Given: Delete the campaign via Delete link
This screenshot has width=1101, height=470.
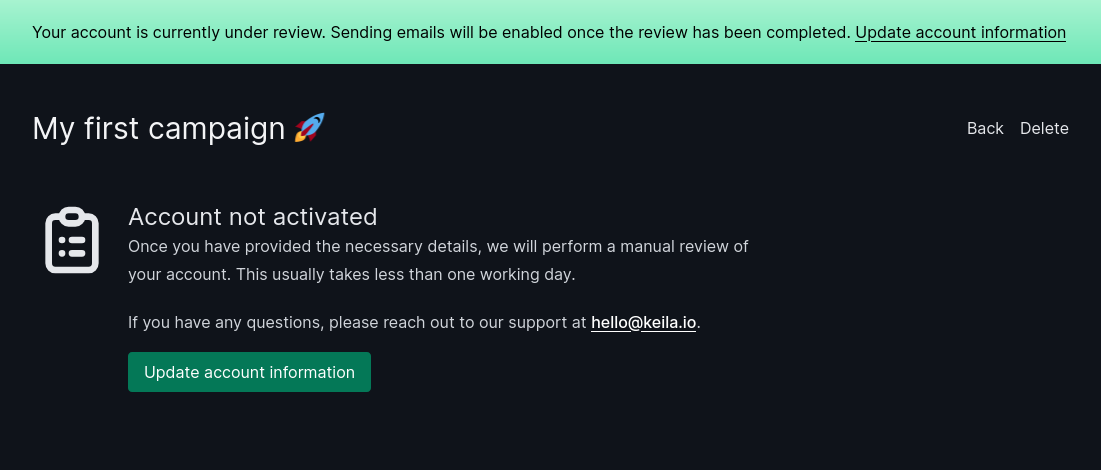Looking at the screenshot, I should tap(1044, 129).
